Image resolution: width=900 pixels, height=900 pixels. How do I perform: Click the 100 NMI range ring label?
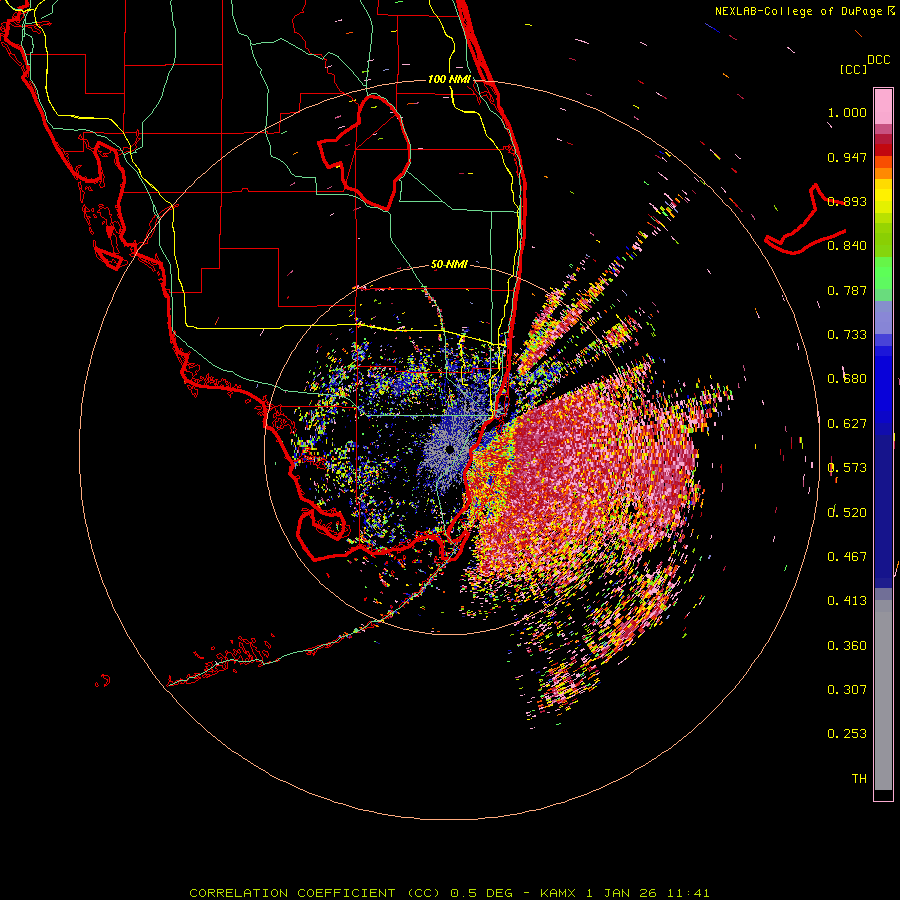[449, 79]
